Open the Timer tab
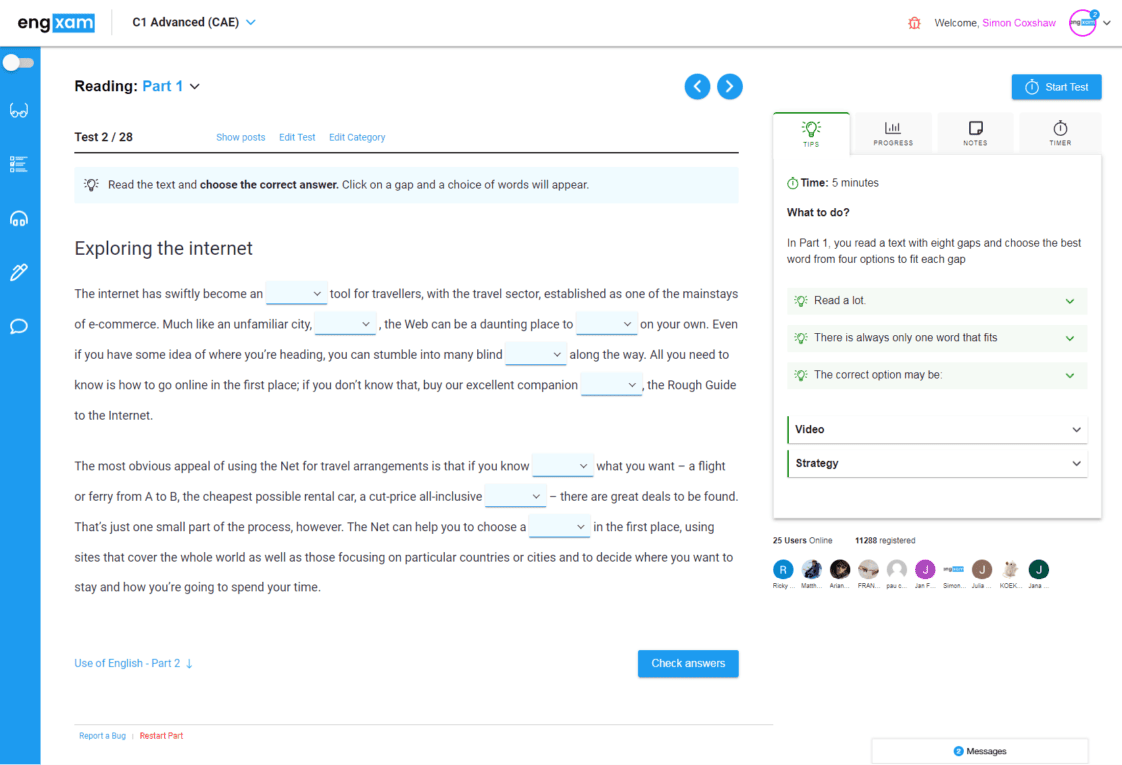Screen dimensions: 1122x765 pyautogui.click(x=1060, y=133)
